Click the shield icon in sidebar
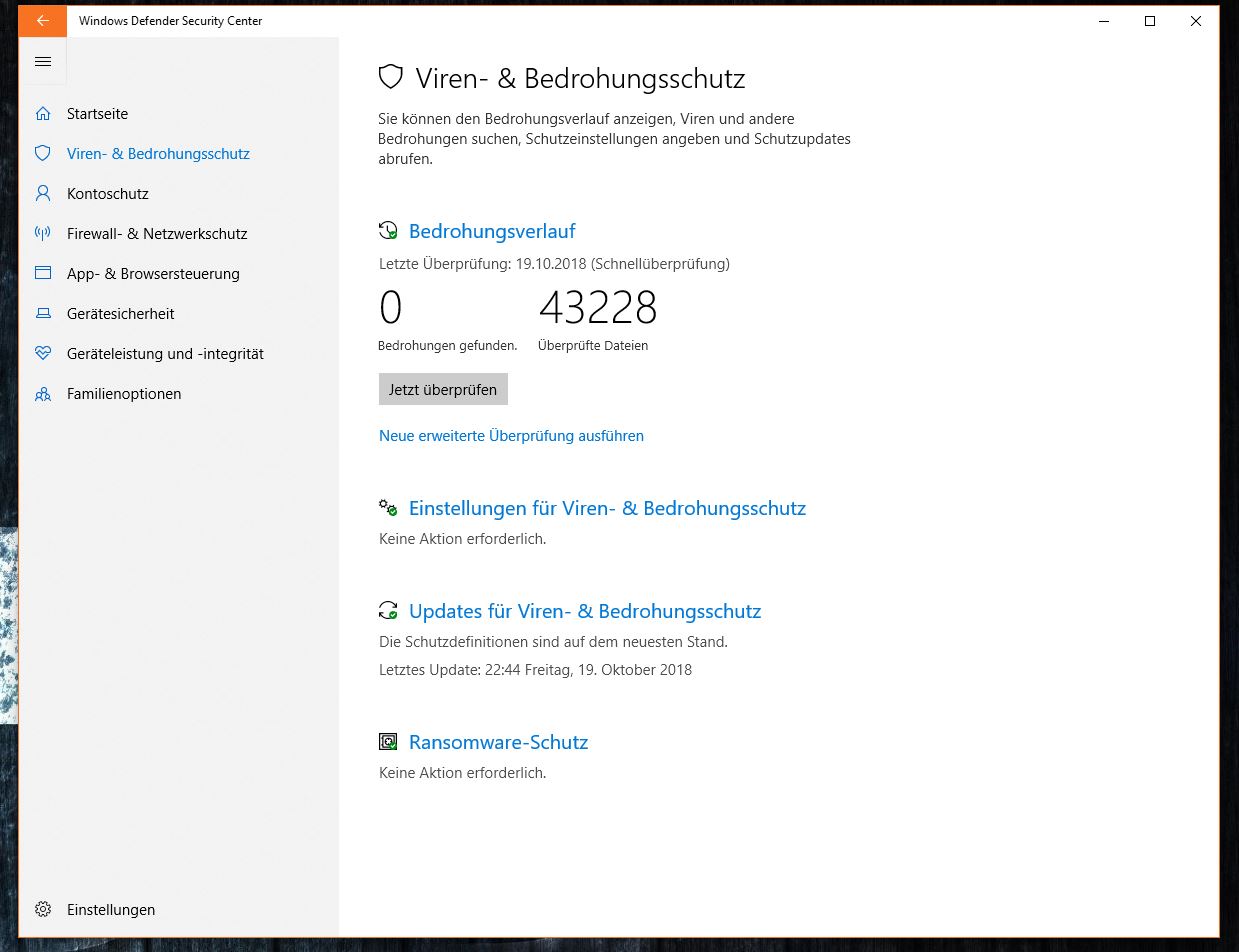The width and height of the screenshot is (1239, 952). click(42, 154)
